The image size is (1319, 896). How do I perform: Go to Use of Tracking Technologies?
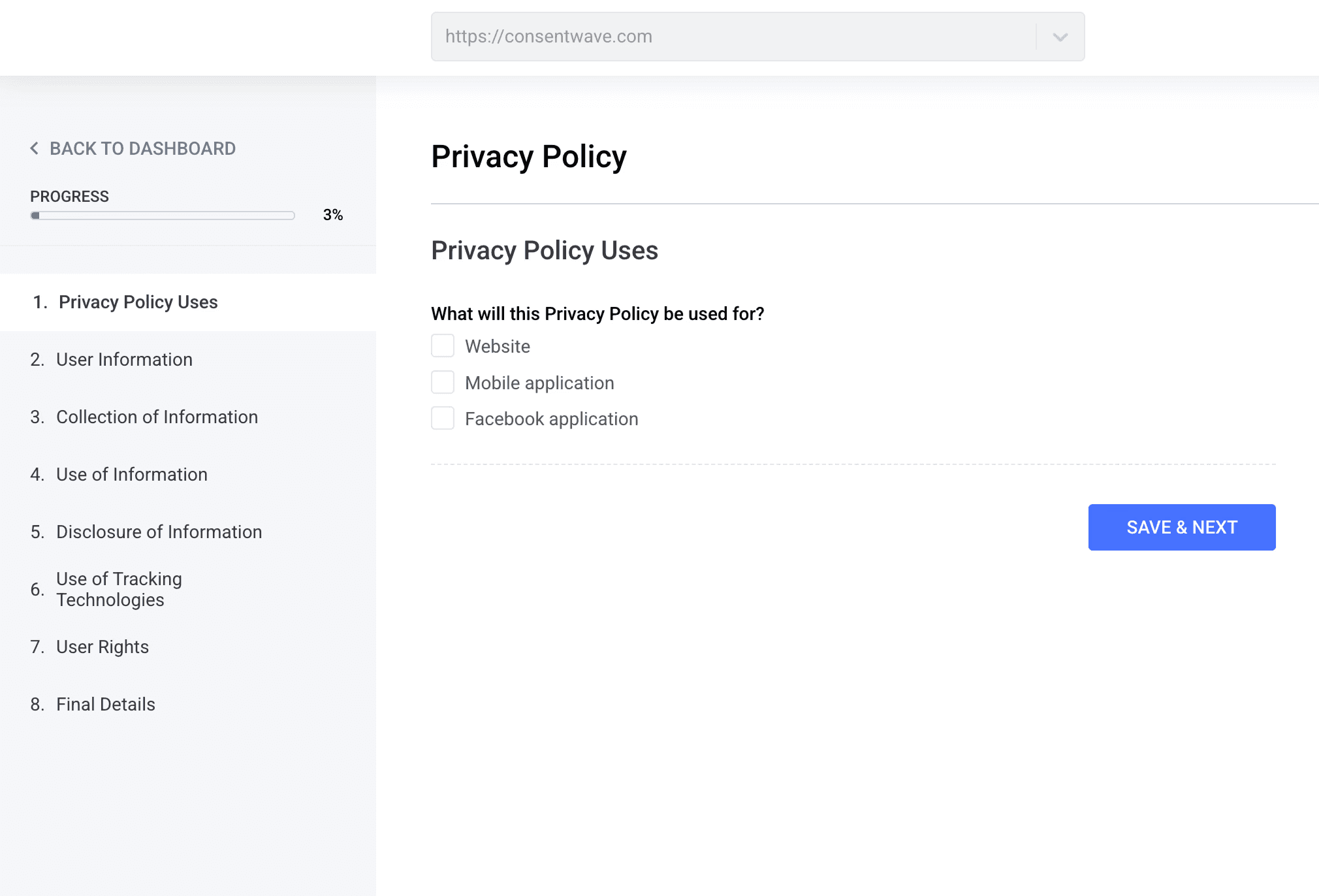coord(119,589)
